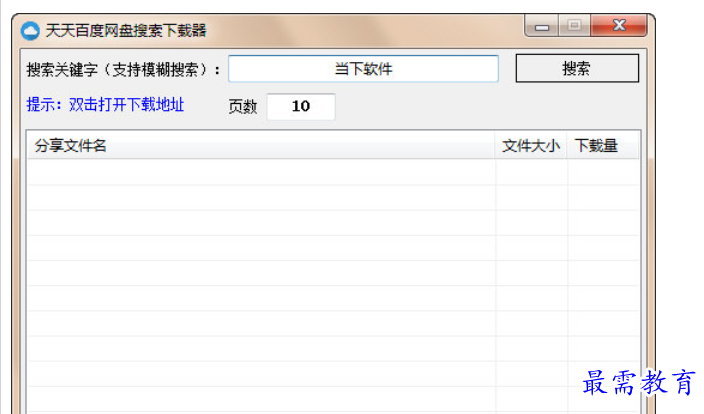
Task: Close the 天天百度网盘搜索下载器 window
Action: click(x=619, y=26)
